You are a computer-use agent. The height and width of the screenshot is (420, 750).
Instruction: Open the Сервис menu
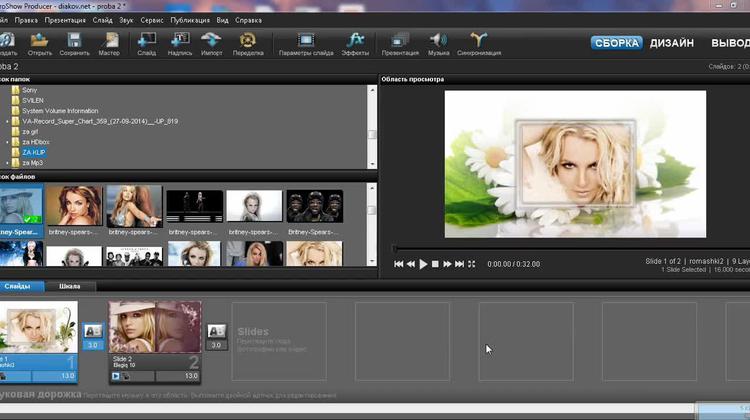152,21
